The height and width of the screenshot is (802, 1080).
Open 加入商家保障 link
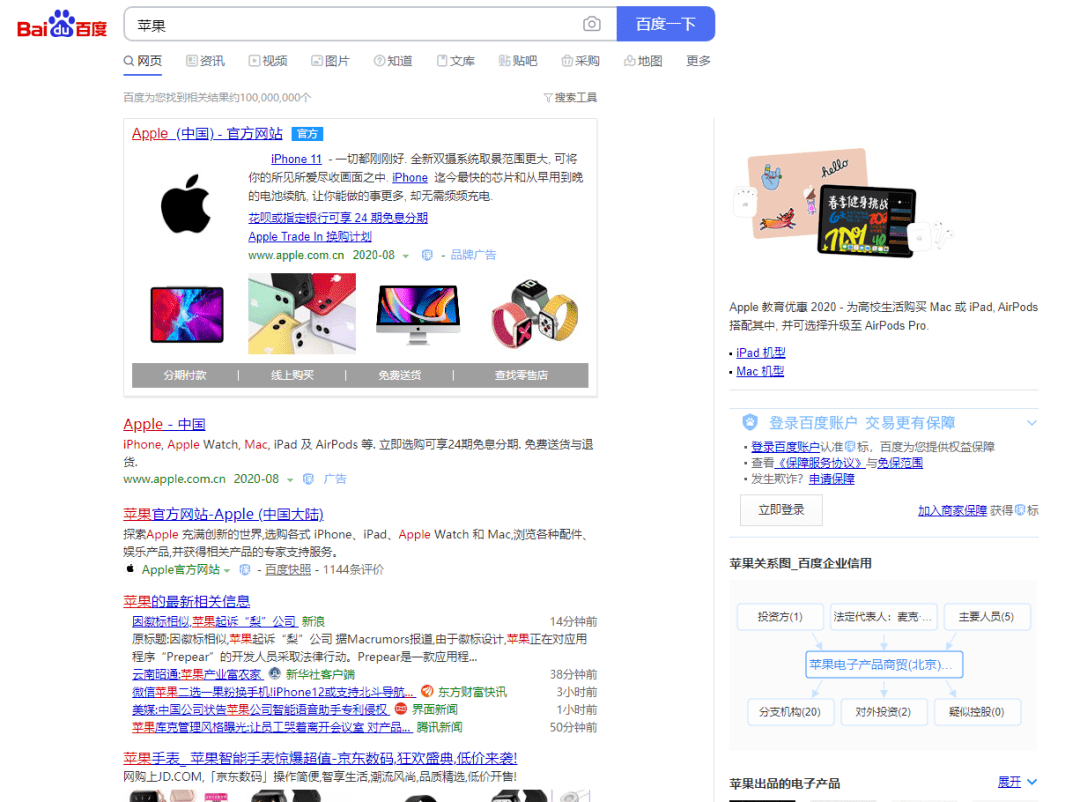952,511
